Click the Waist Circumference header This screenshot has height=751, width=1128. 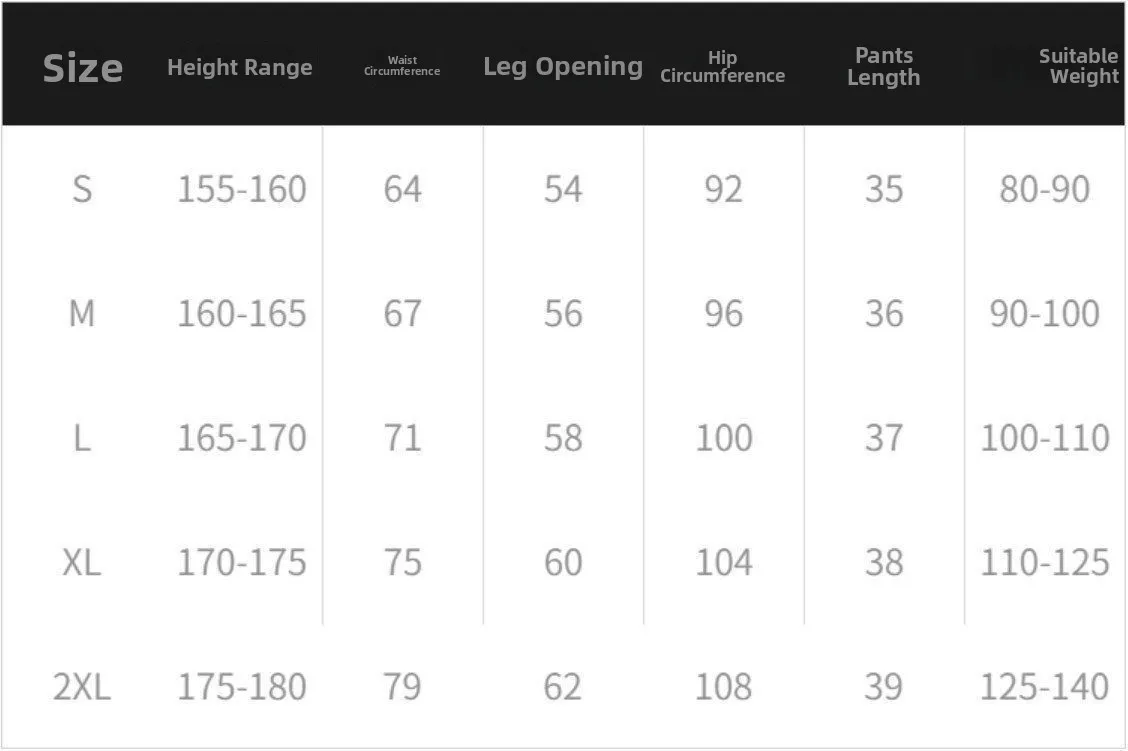click(x=402, y=65)
